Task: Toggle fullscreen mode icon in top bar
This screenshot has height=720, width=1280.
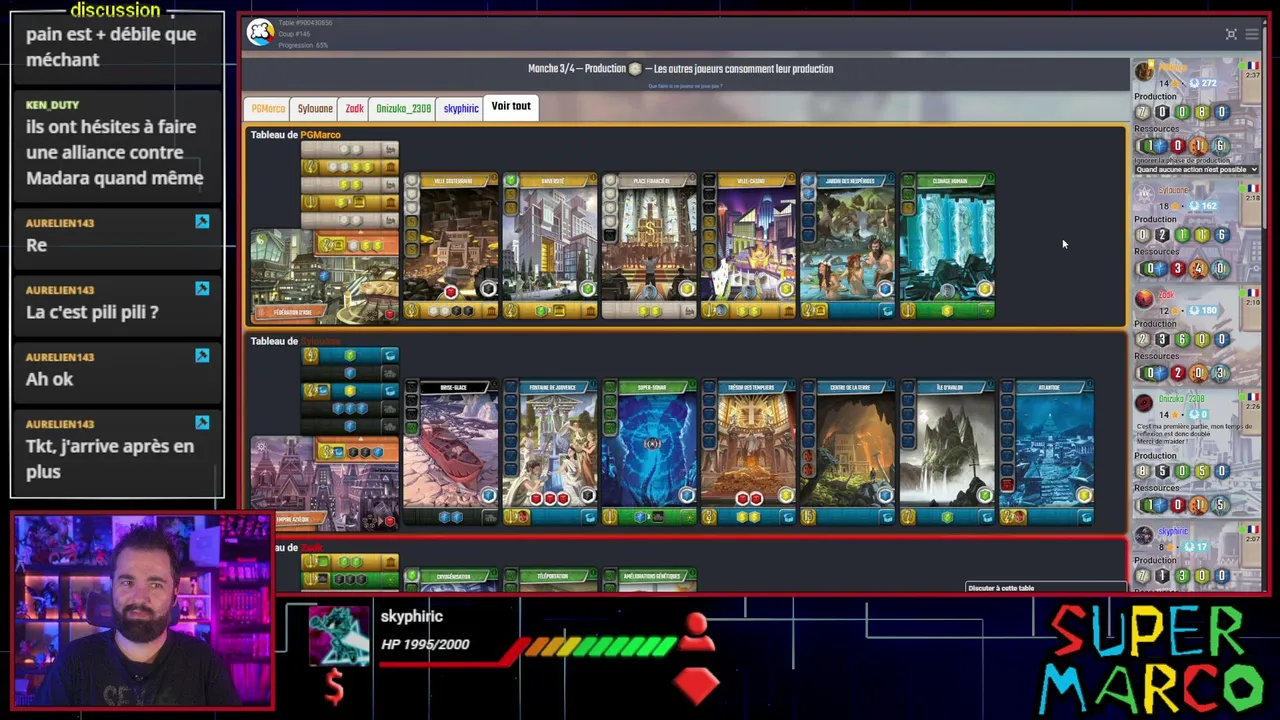Action: click(x=1231, y=34)
